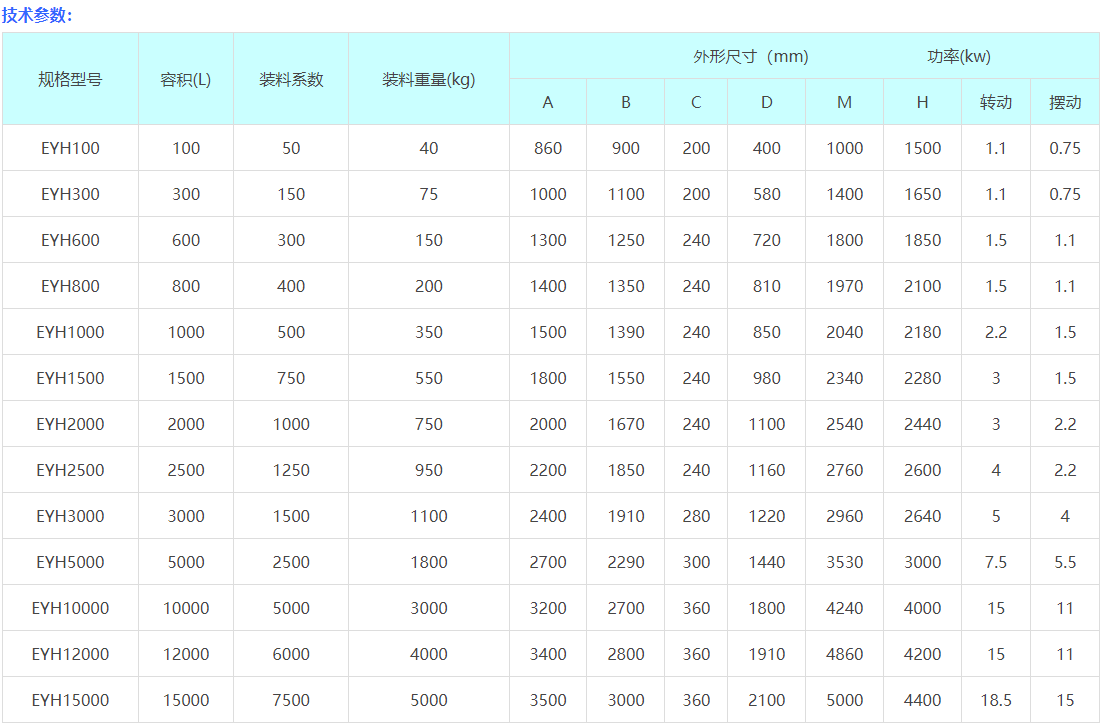Click the EYH800 model name
This screenshot has width=1106, height=727.
[70, 286]
